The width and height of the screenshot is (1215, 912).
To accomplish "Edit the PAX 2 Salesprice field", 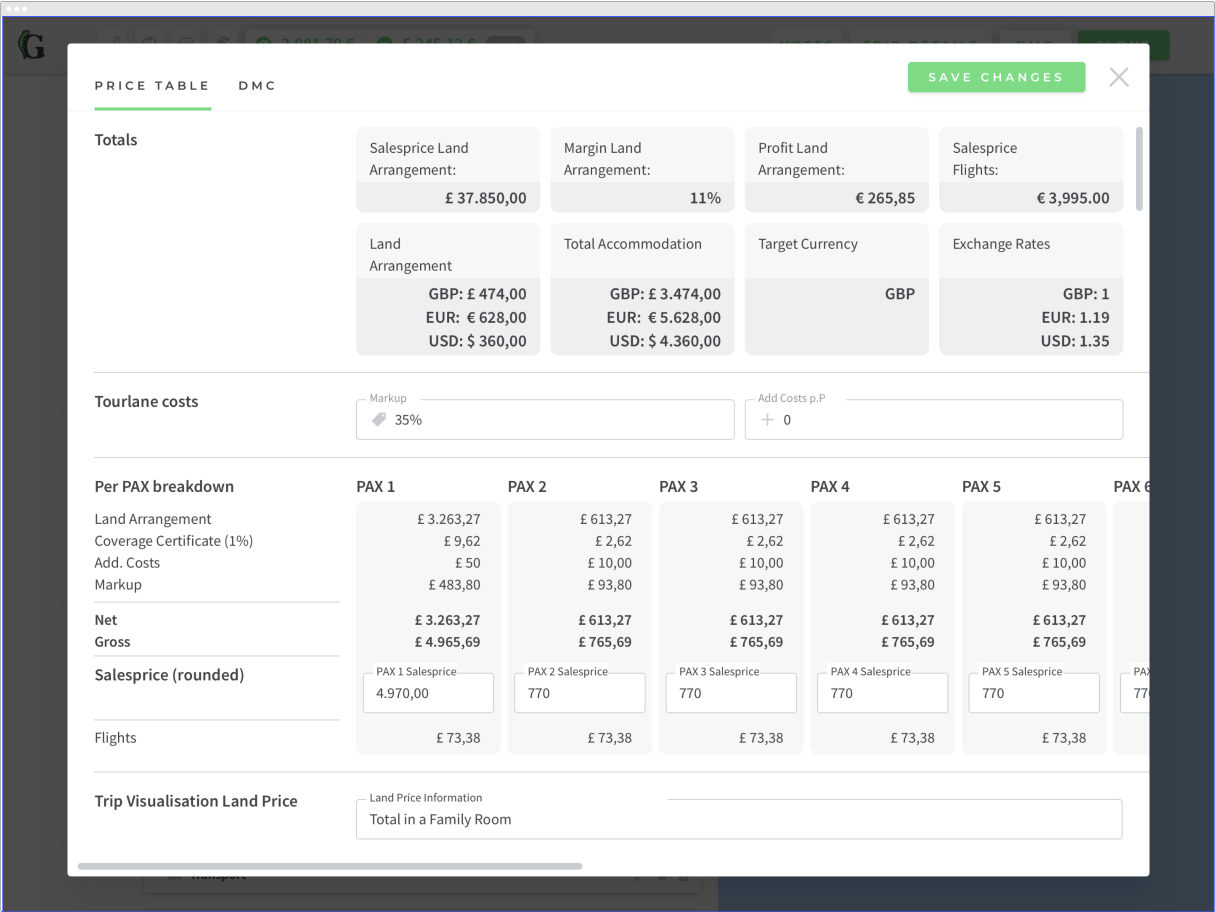I will point(580,693).
